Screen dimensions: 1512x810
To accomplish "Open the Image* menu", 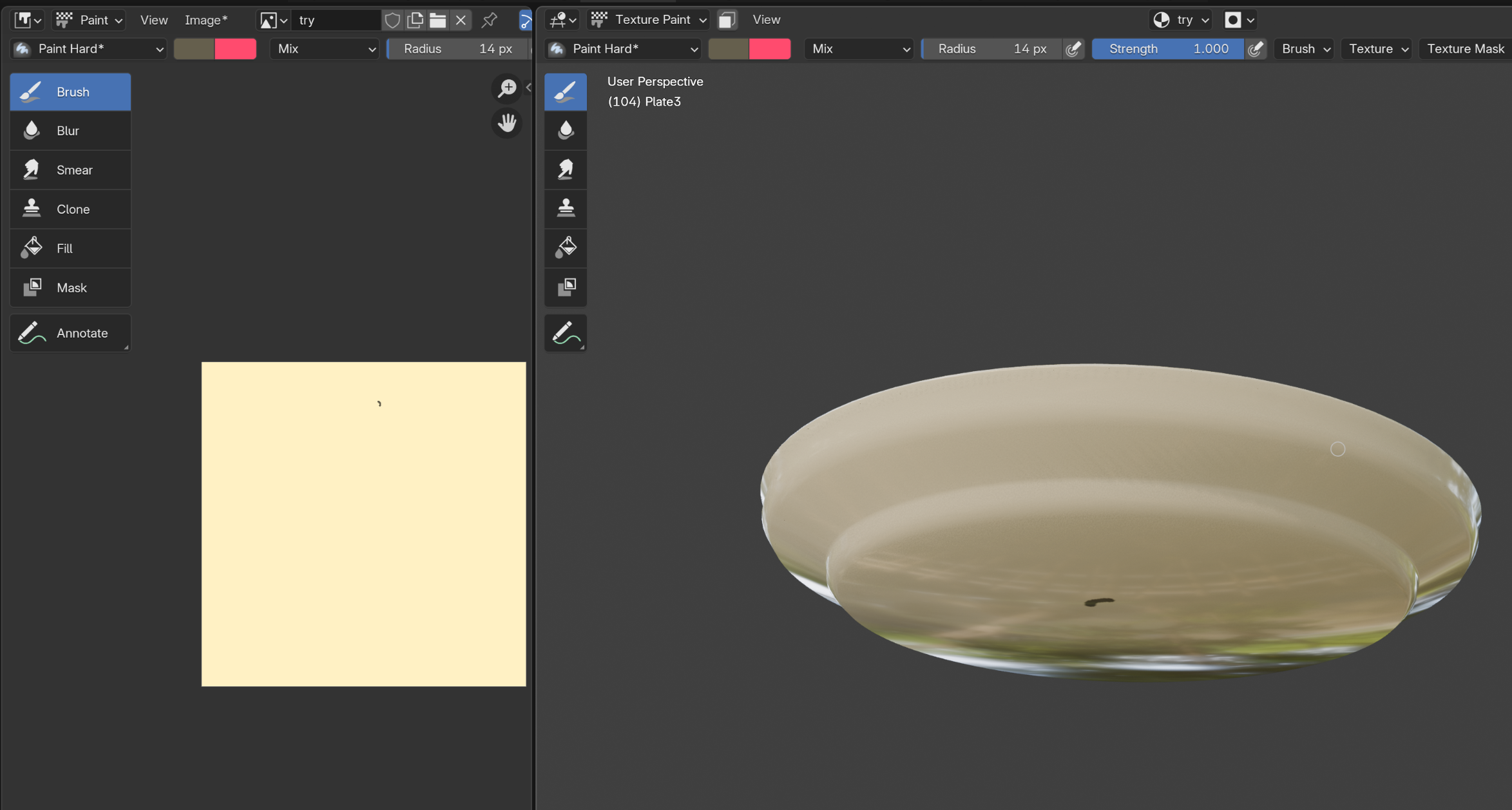I will click(206, 20).
